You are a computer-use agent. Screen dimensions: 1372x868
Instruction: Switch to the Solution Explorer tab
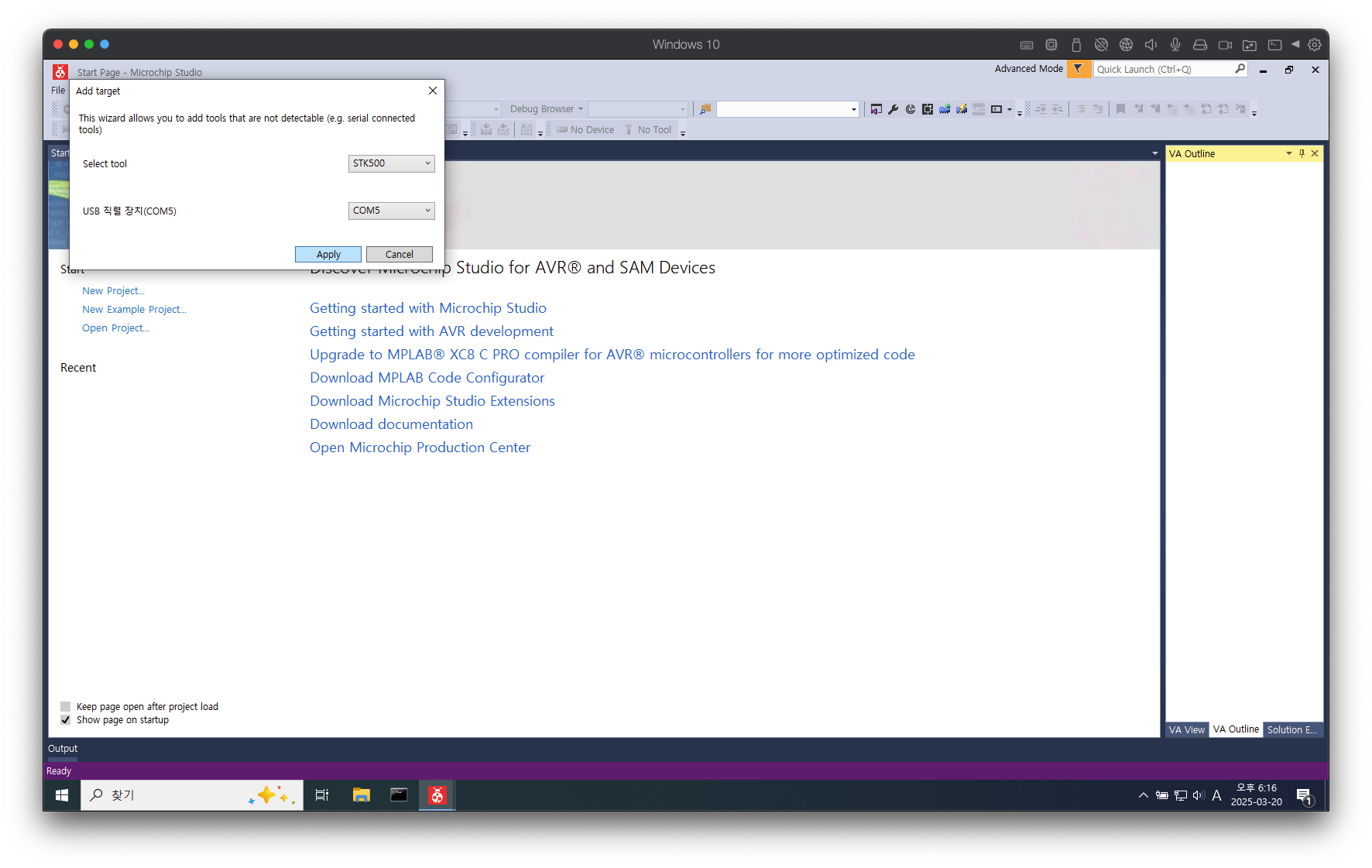click(x=1291, y=729)
